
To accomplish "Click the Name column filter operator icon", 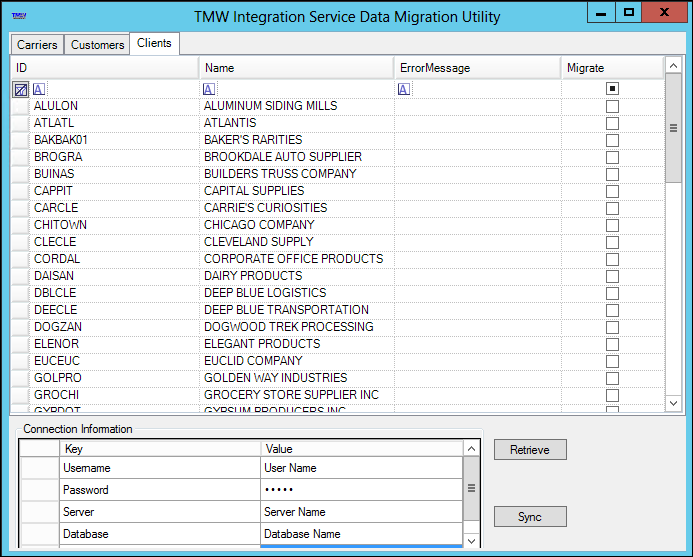I will pyautogui.click(x=209, y=89).
